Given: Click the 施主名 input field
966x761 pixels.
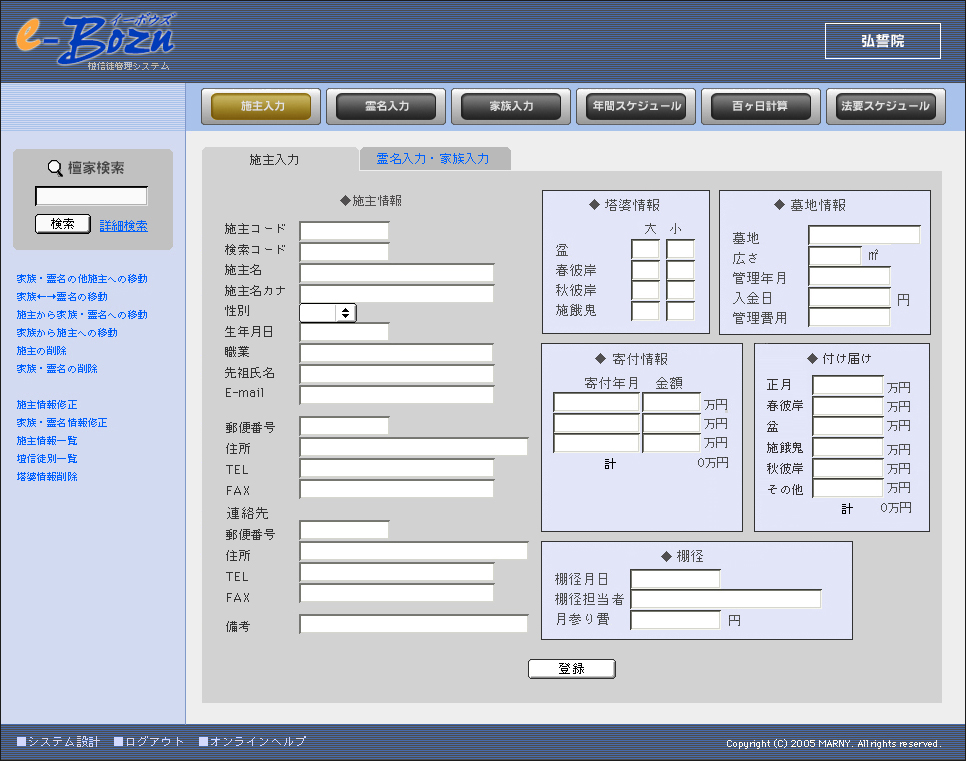Looking at the screenshot, I should click(x=396, y=273).
